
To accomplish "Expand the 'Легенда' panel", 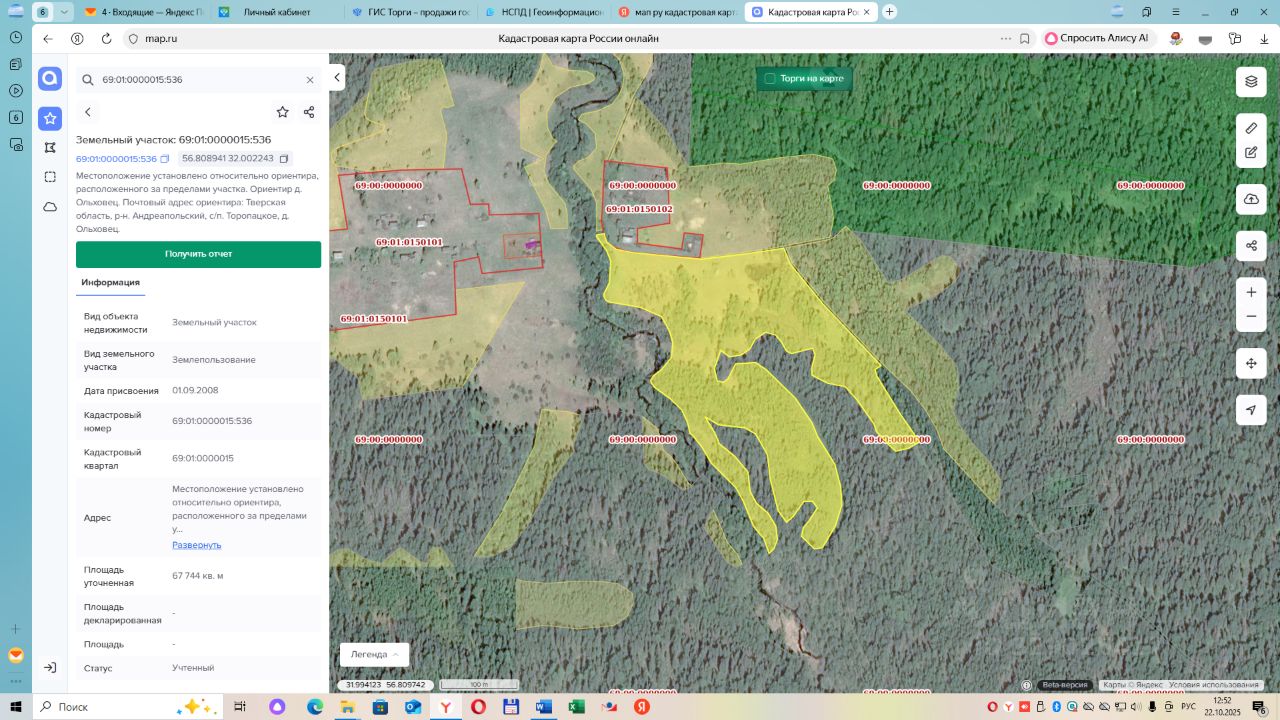I will tap(374, 654).
